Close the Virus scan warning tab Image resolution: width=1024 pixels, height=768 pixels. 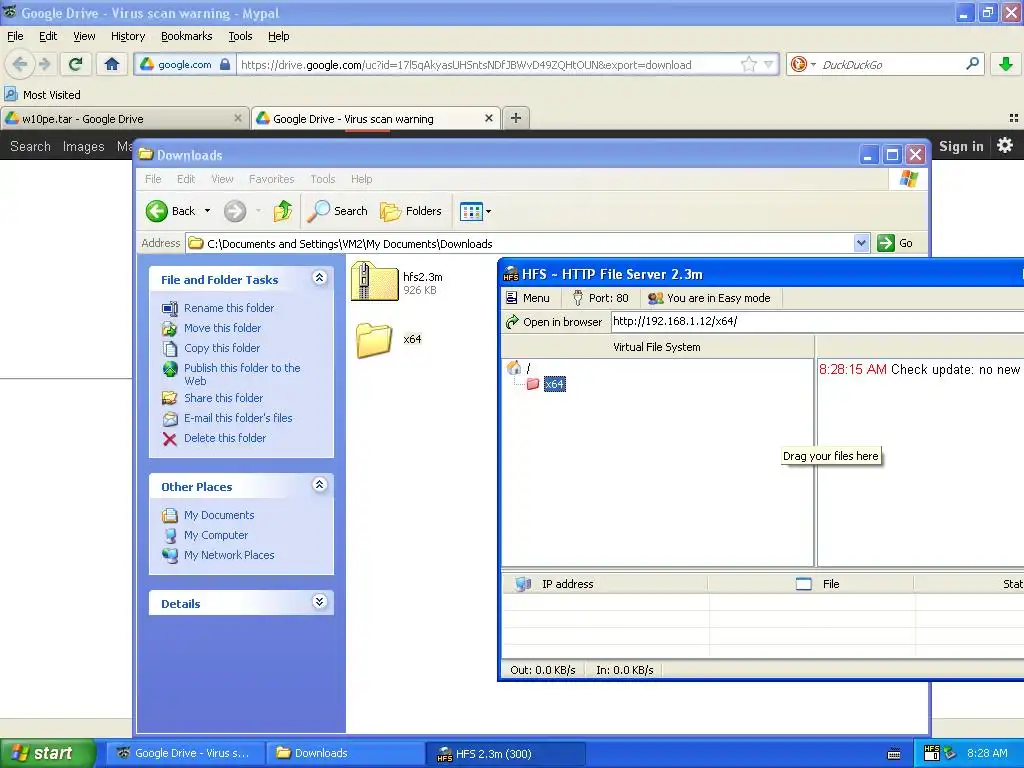488,118
